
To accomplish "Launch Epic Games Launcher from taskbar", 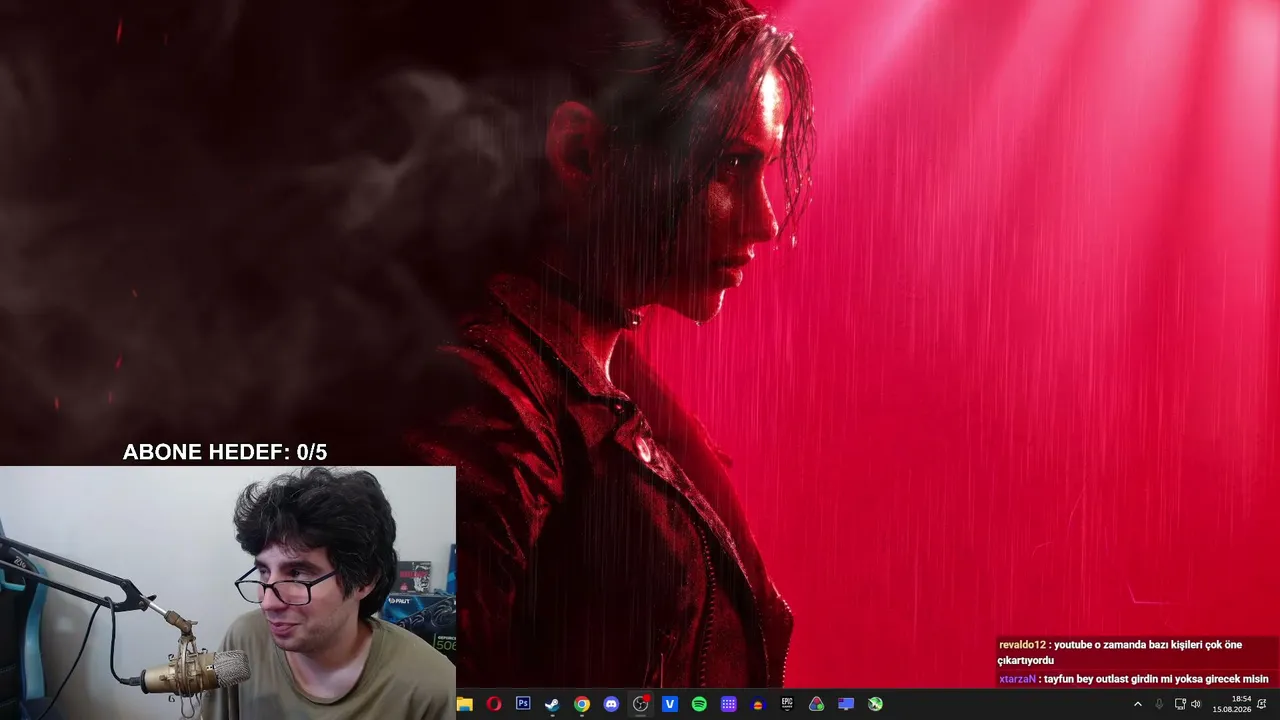I will coord(787,704).
